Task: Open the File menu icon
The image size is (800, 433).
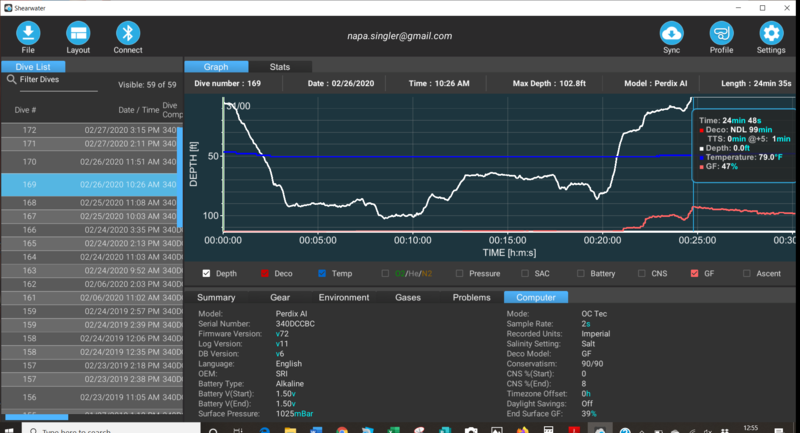Action: (28, 34)
